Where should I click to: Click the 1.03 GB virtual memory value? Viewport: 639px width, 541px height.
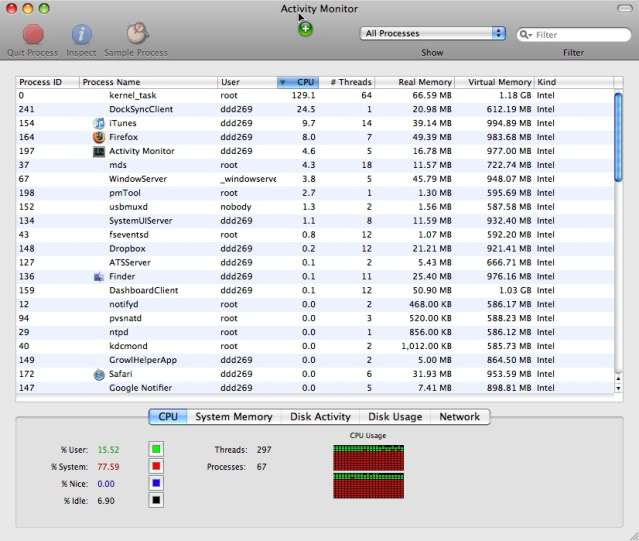515,290
